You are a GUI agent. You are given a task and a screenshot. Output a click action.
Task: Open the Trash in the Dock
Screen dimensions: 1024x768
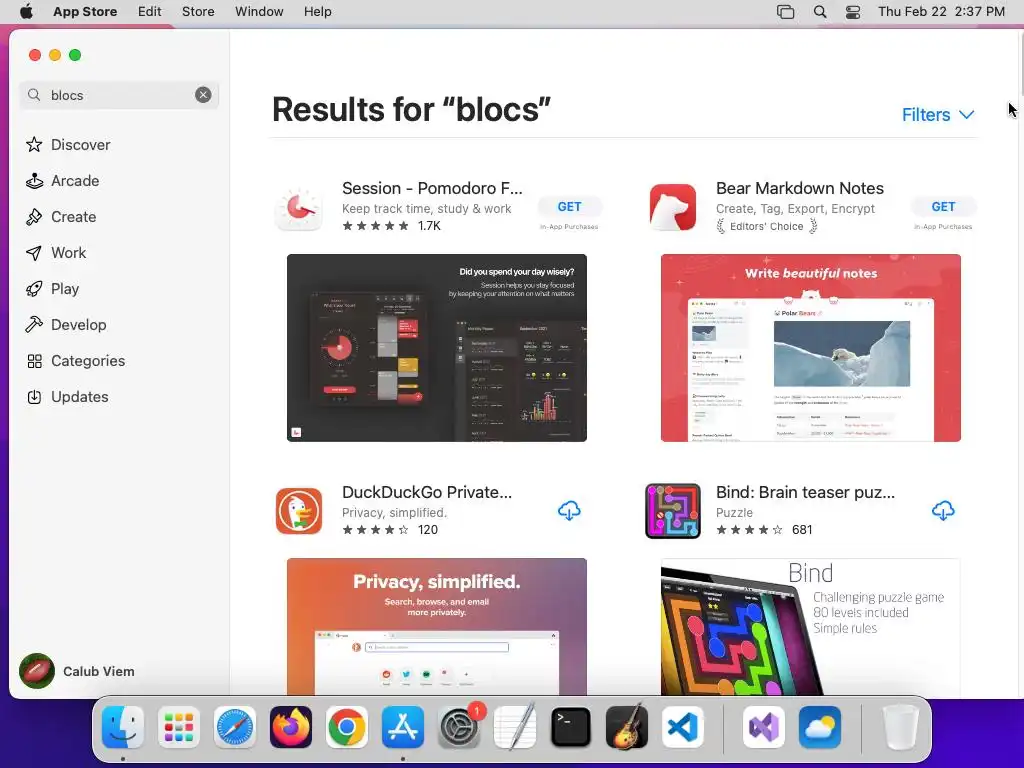pyautogui.click(x=901, y=727)
